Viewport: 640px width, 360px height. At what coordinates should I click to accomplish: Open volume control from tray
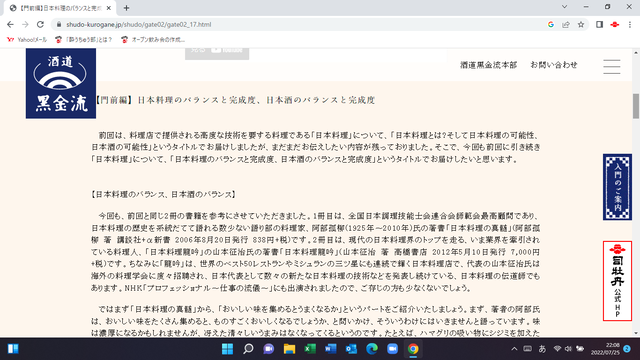coord(568,349)
